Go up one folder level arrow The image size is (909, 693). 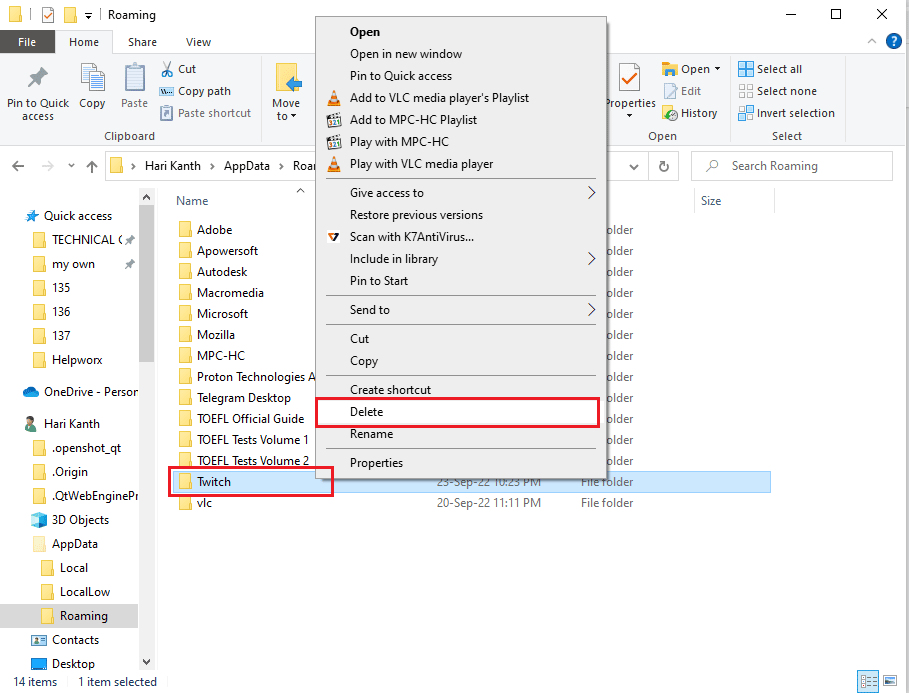pos(92,166)
